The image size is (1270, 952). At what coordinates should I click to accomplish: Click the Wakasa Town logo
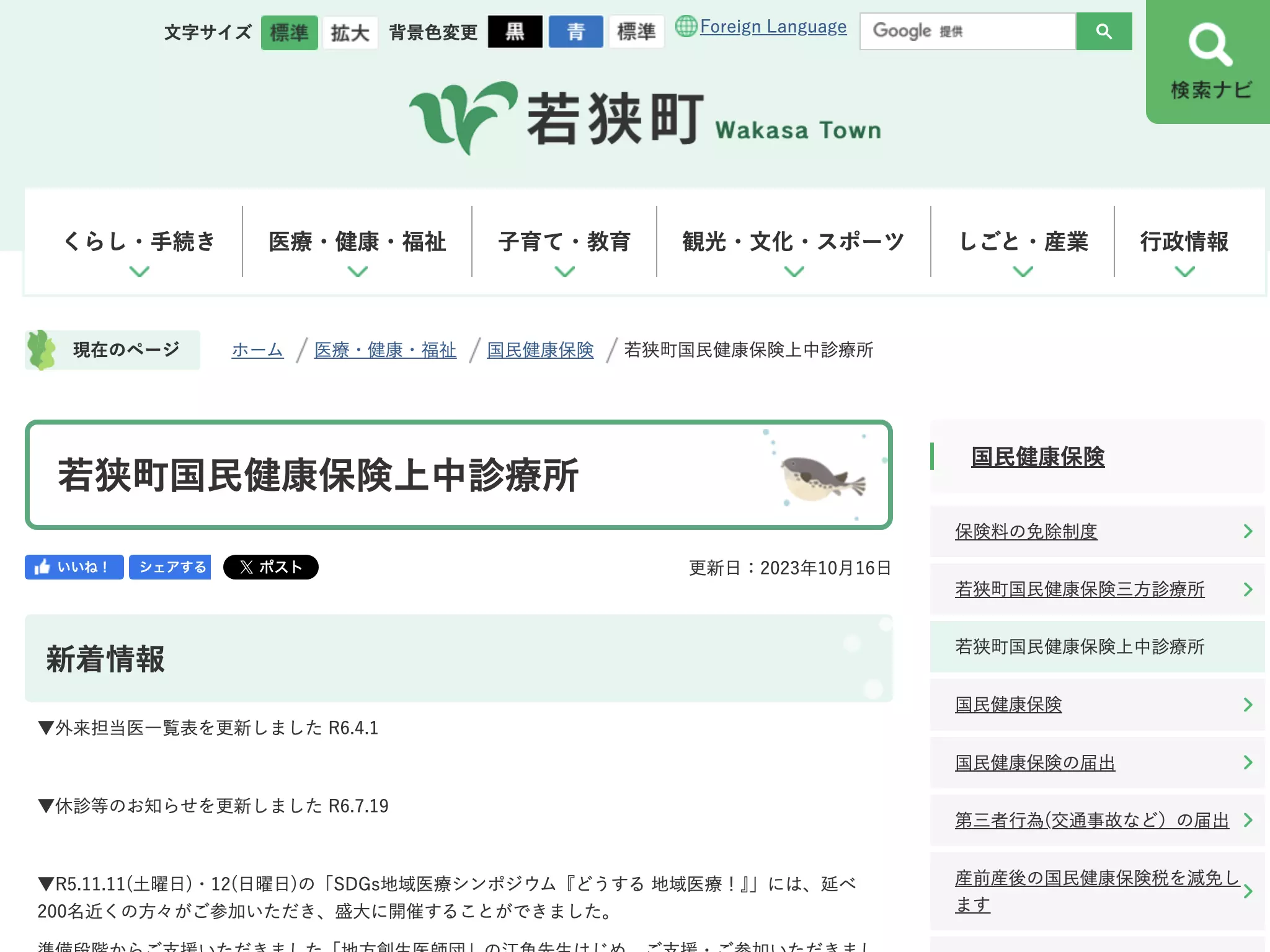coord(645,118)
